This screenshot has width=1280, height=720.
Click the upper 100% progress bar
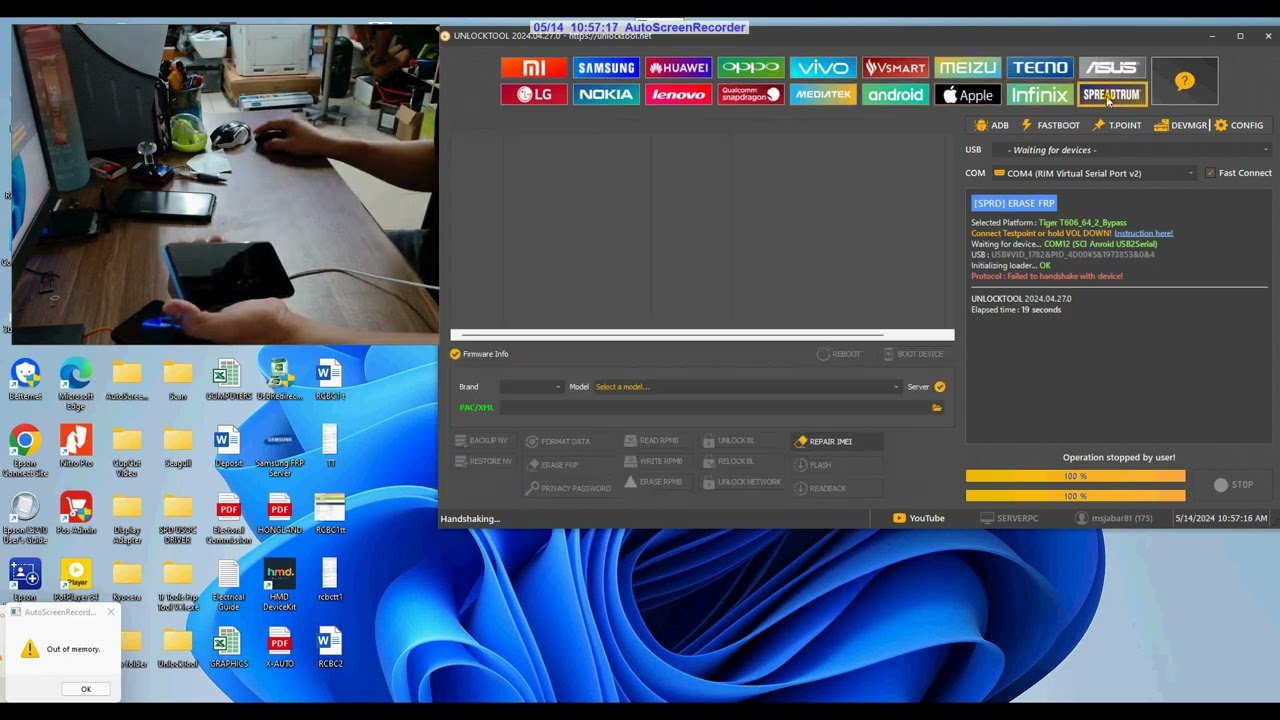[x=1075, y=477]
